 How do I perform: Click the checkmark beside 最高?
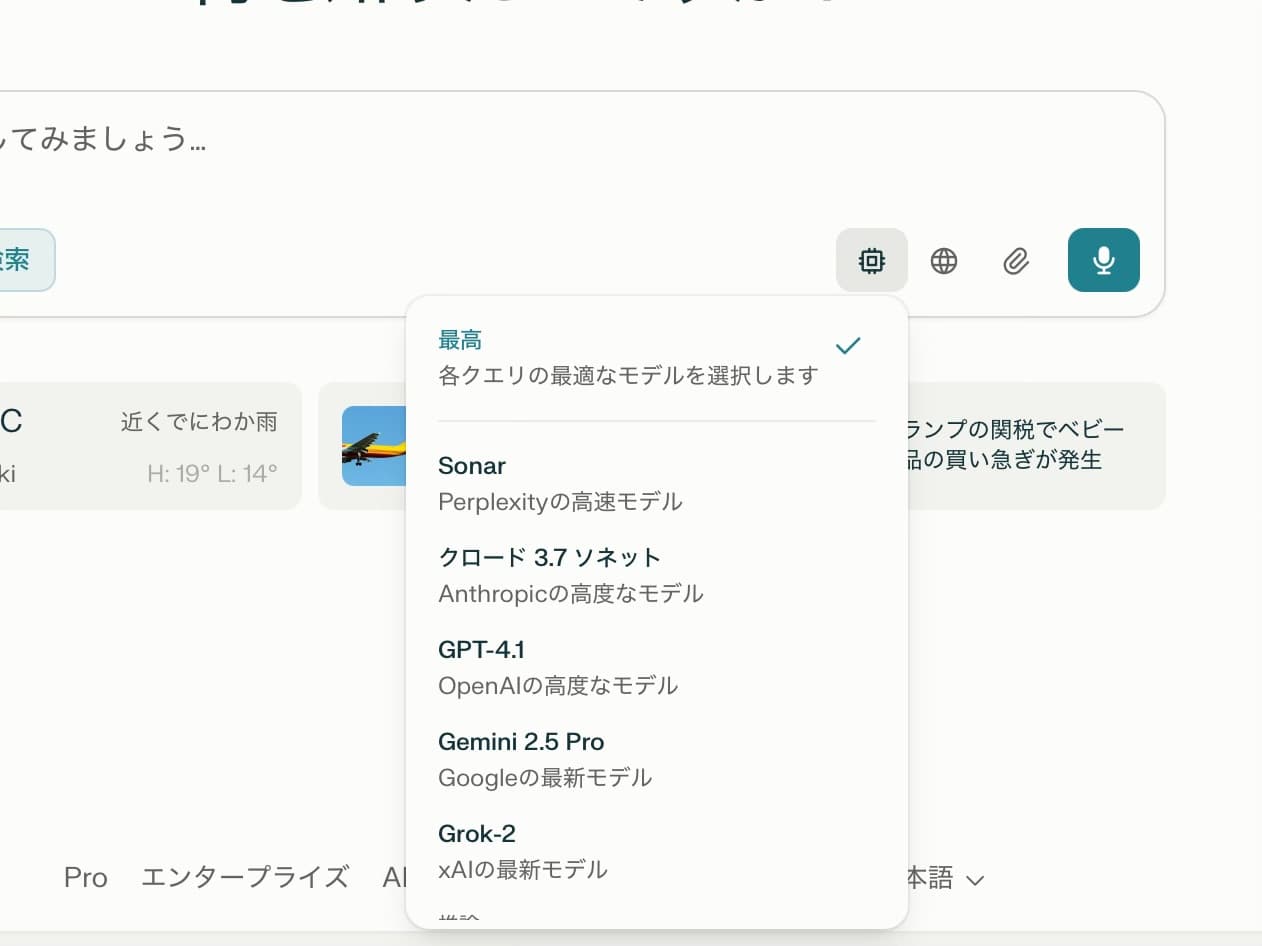pyautogui.click(x=848, y=346)
